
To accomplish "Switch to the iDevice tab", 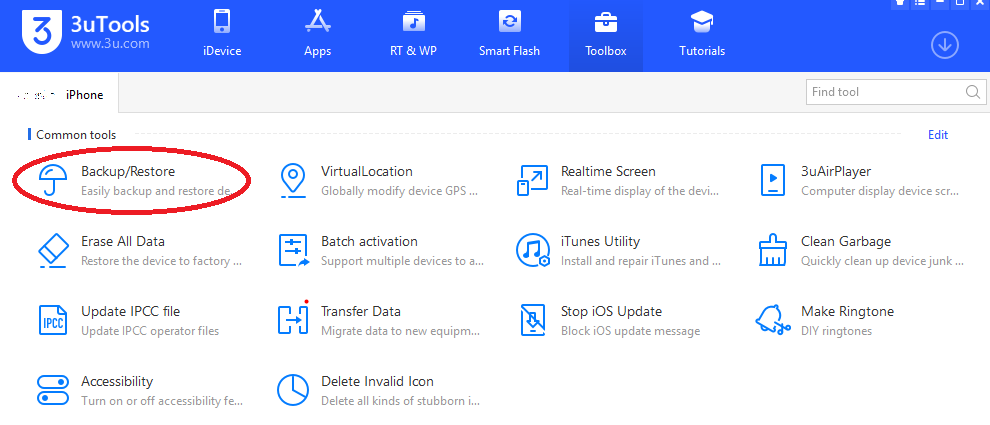I will [222, 35].
